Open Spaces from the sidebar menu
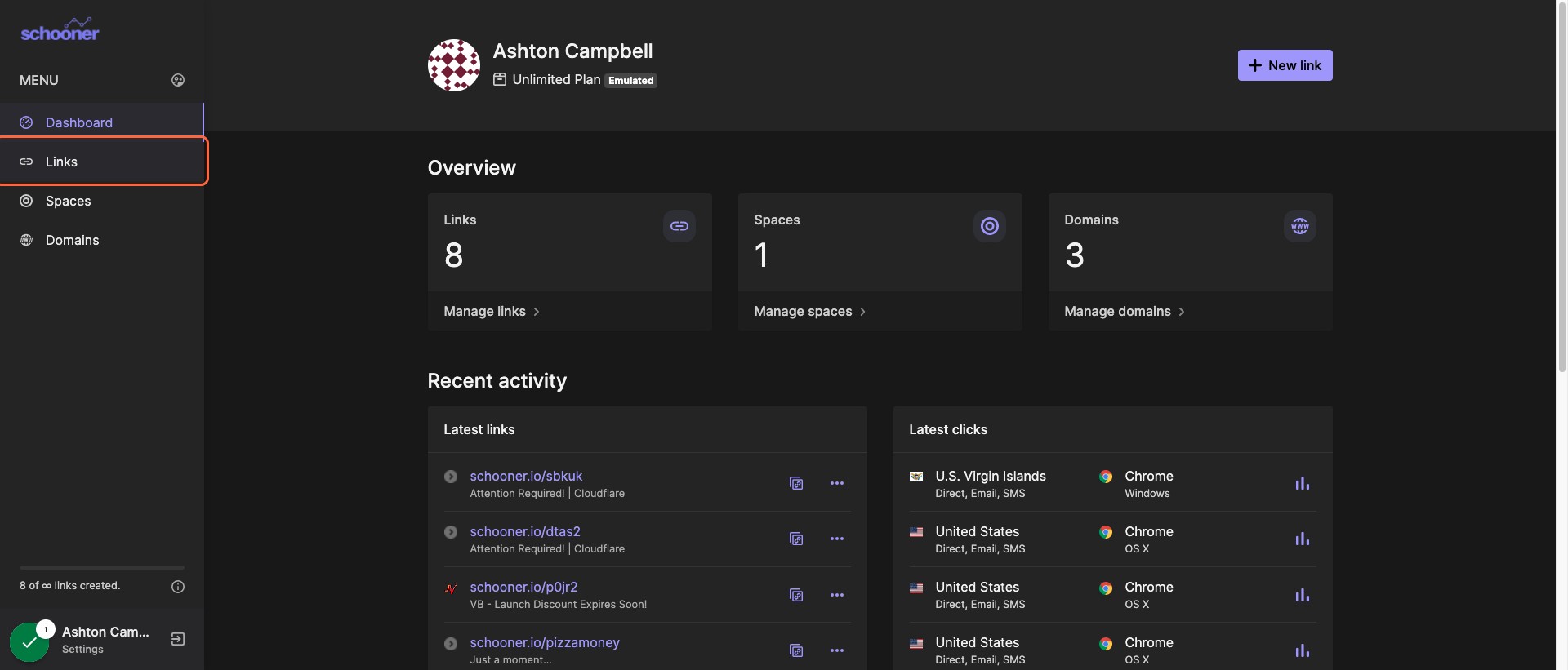1568x670 pixels. click(x=102, y=201)
